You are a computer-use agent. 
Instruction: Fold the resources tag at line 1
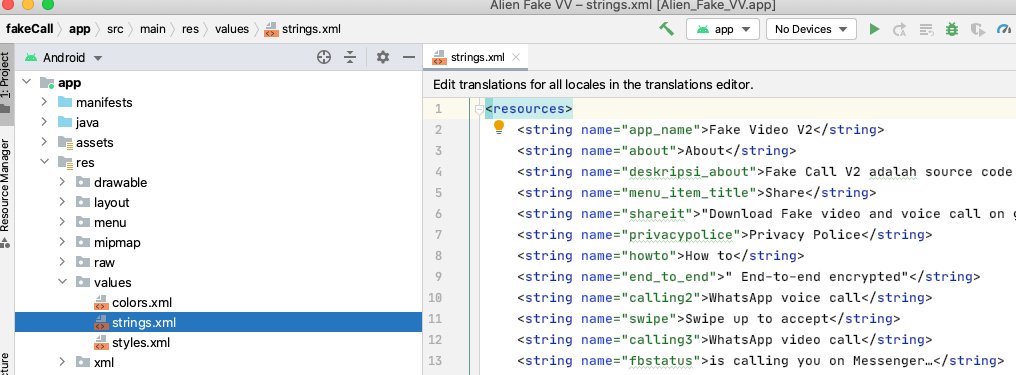click(479, 109)
